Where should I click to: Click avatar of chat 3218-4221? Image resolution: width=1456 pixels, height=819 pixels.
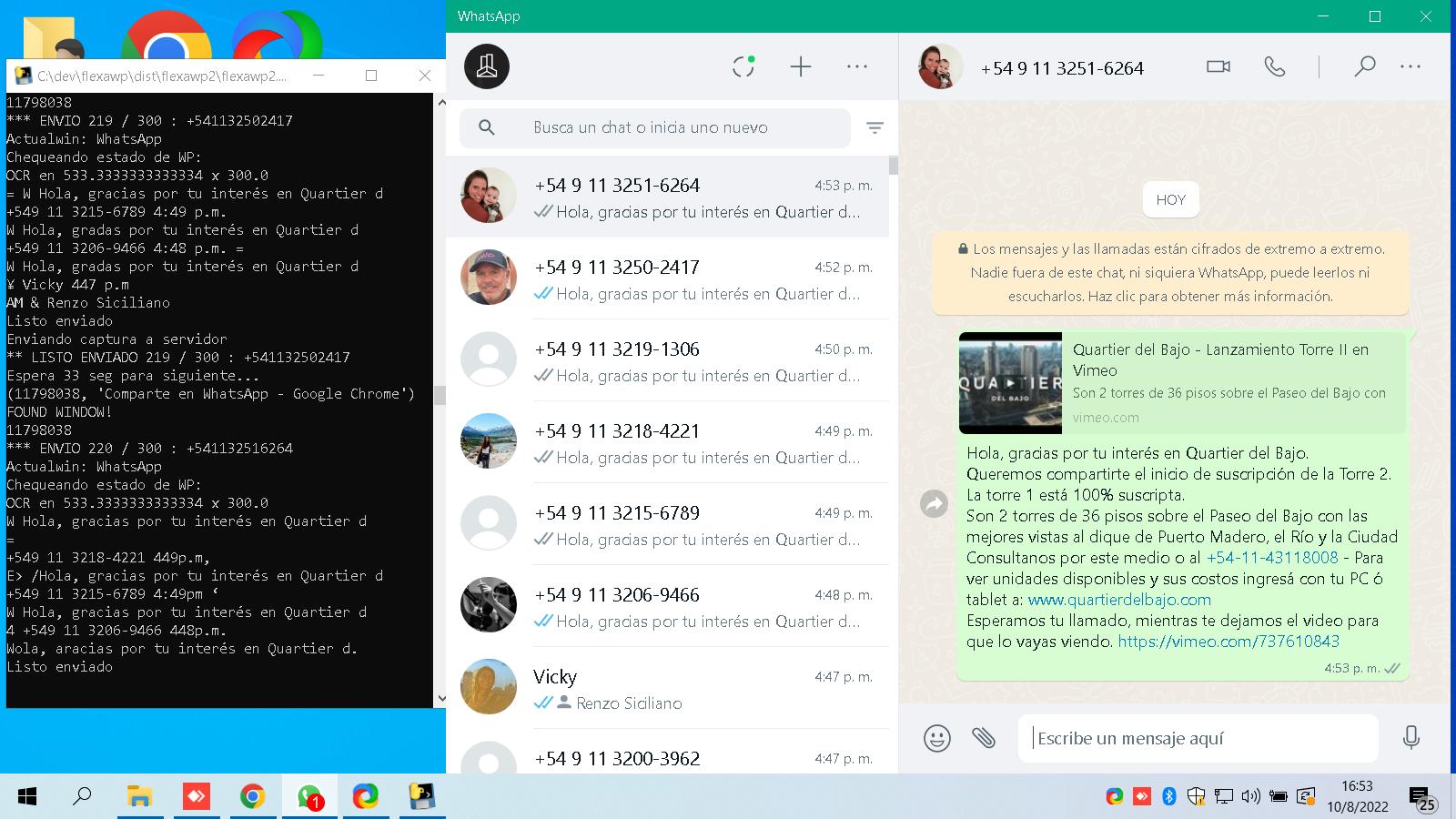click(x=489, y=441)
